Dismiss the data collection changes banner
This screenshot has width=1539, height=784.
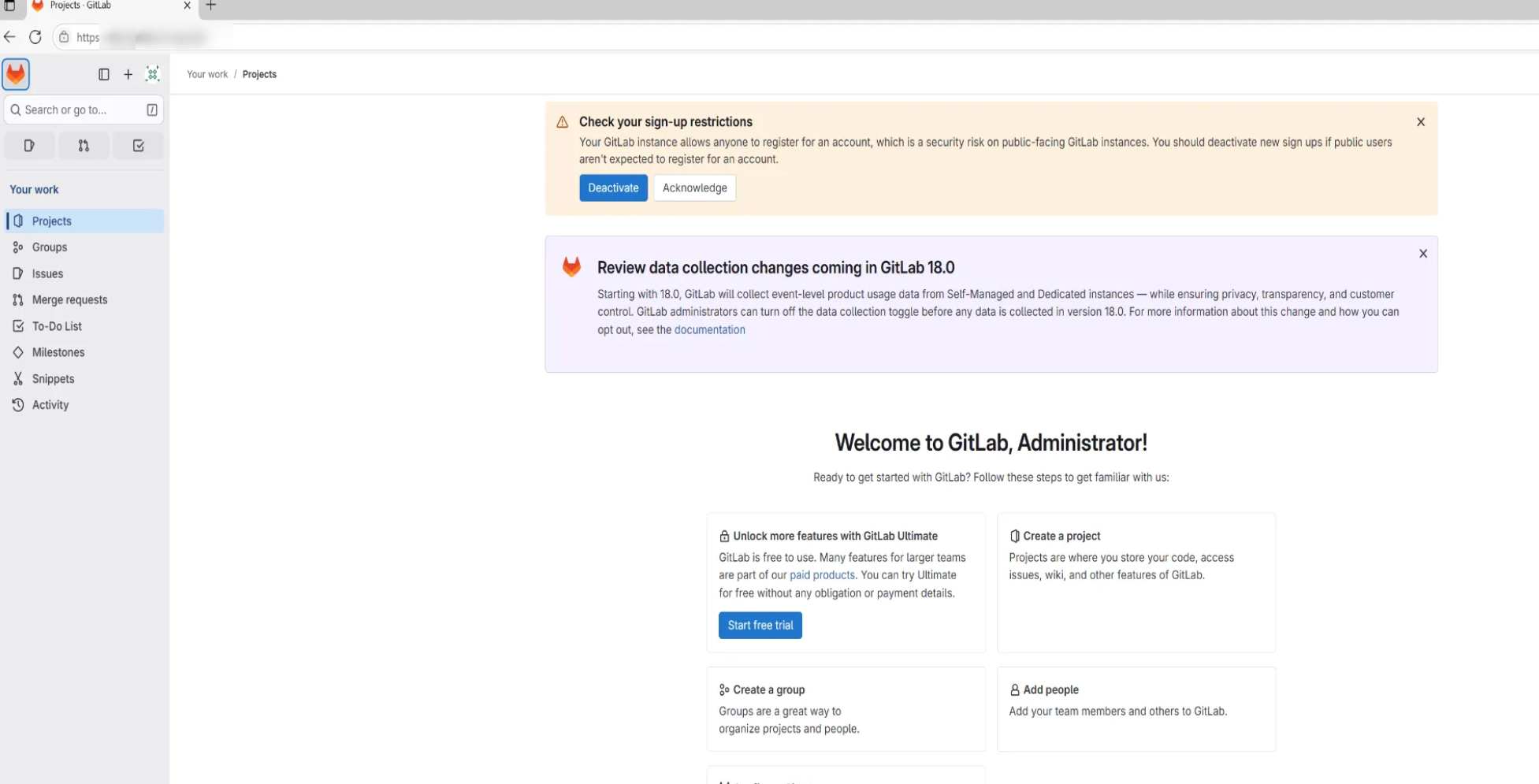[x=1422, y=254]
